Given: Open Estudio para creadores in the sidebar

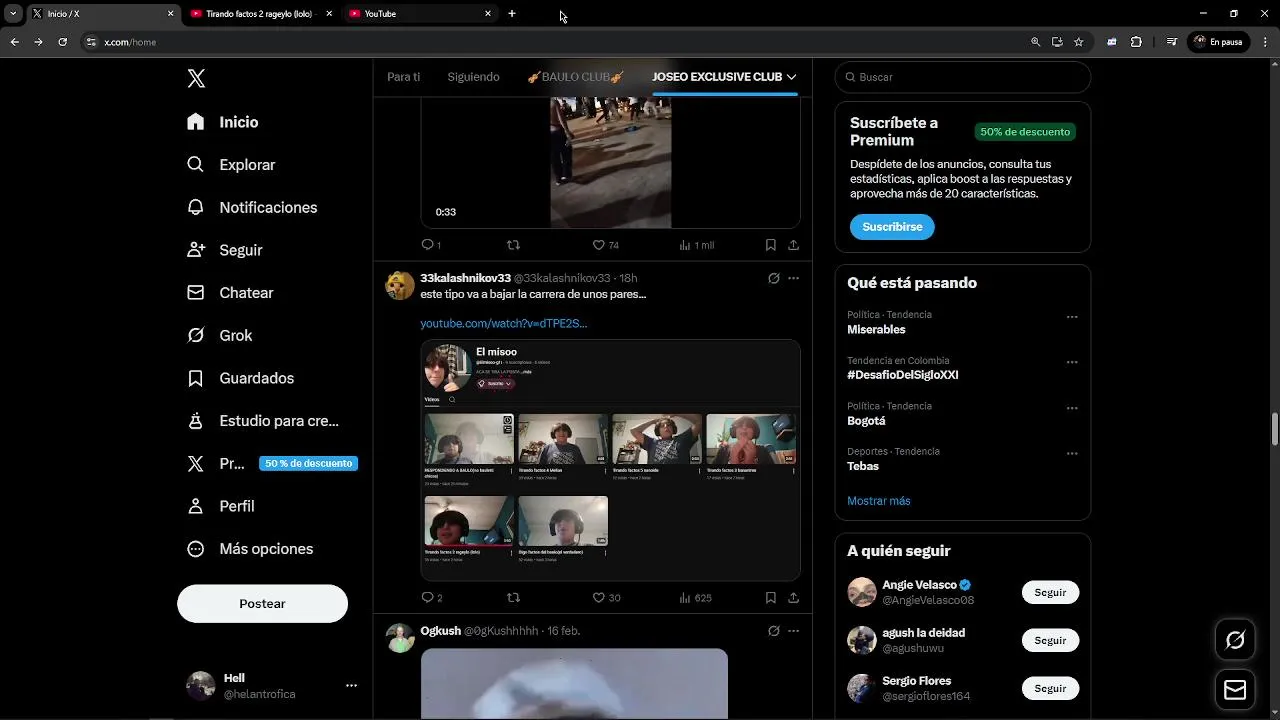Looking at the screenshot, I should pos(263,421).
